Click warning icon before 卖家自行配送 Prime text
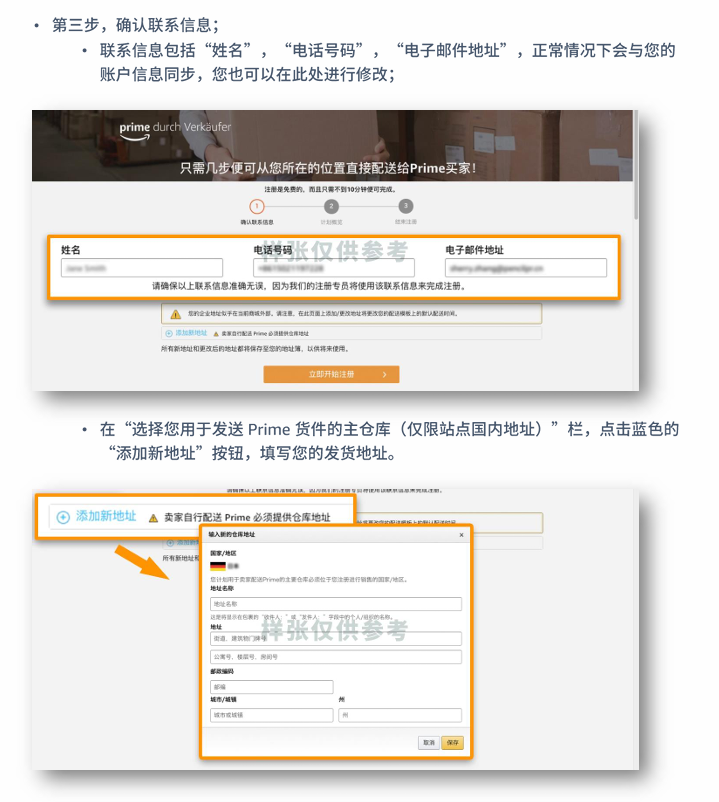 (x=153, y=518)
